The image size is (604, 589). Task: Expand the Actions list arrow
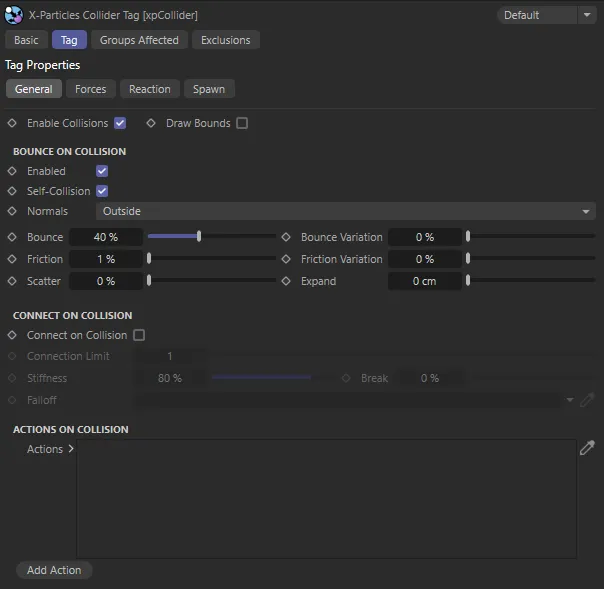tap(70, 449)
